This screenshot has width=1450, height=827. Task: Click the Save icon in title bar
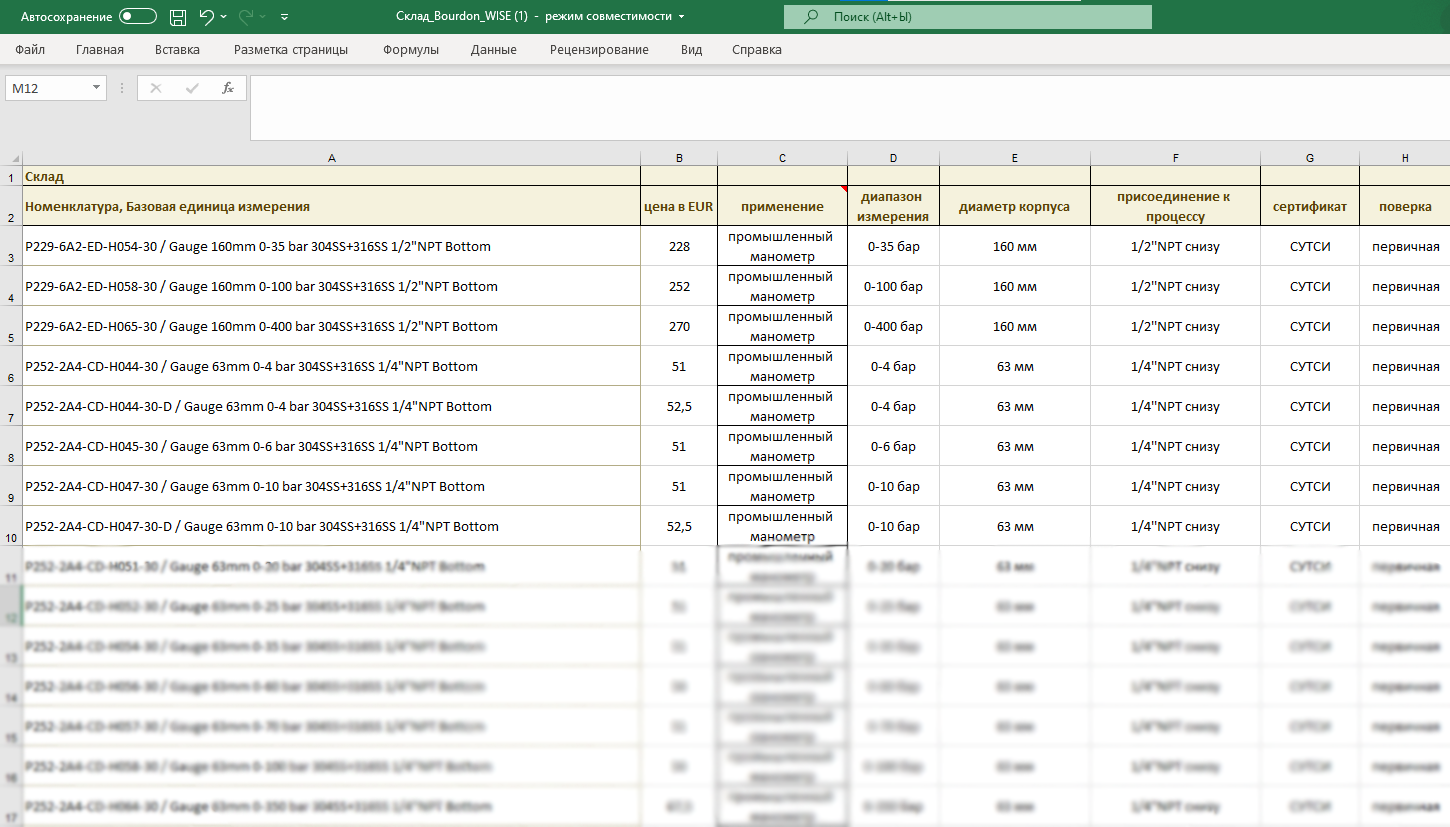click(x=178, y=17)
